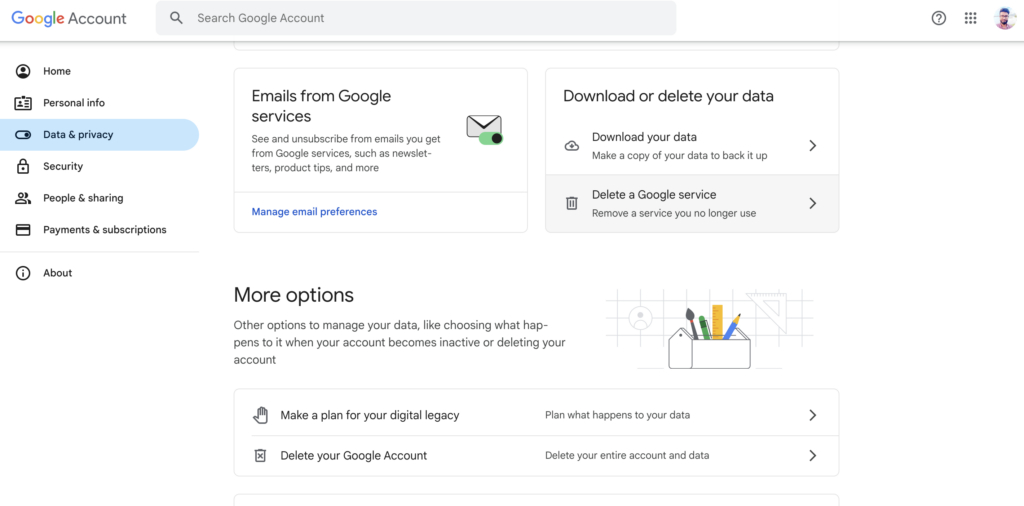
Task: Click the cloud download icon
Action: [x=571, y=146]
